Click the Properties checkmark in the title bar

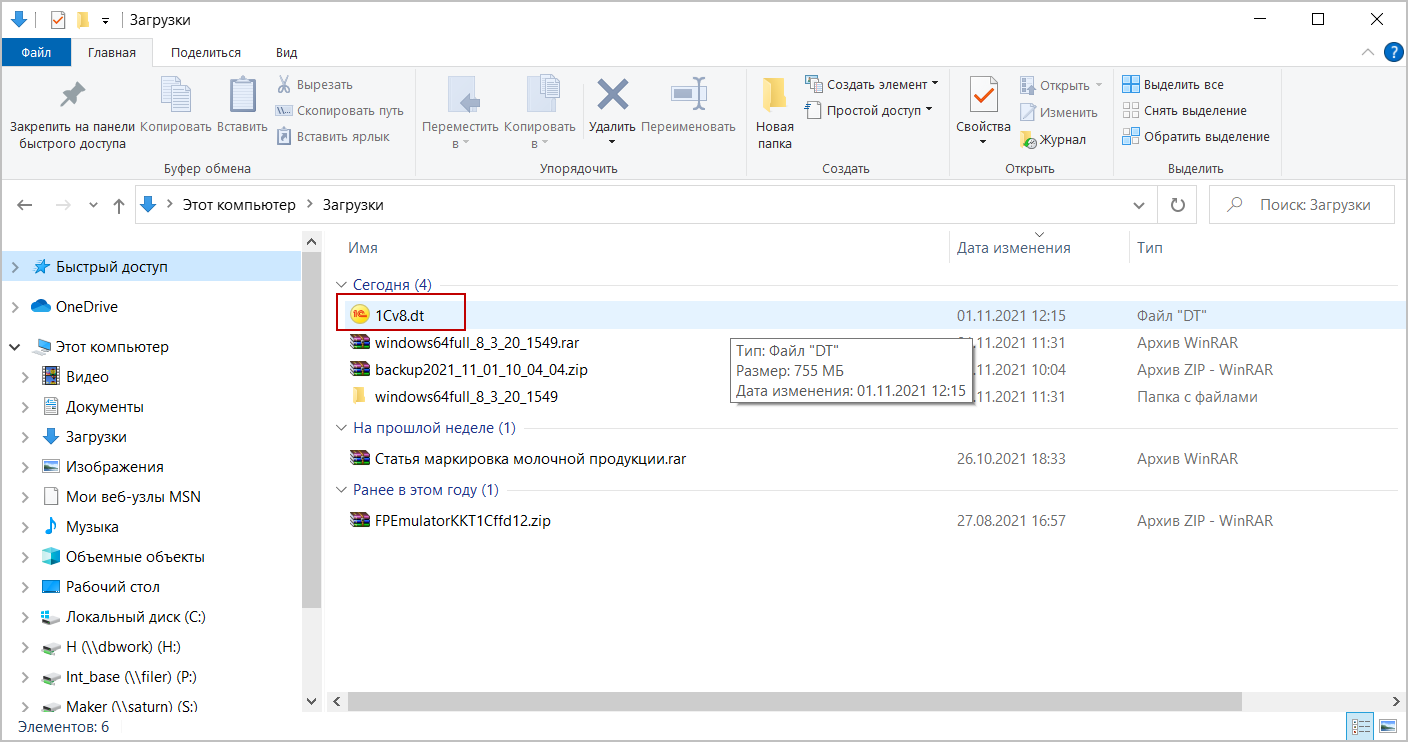click(58, 20)
